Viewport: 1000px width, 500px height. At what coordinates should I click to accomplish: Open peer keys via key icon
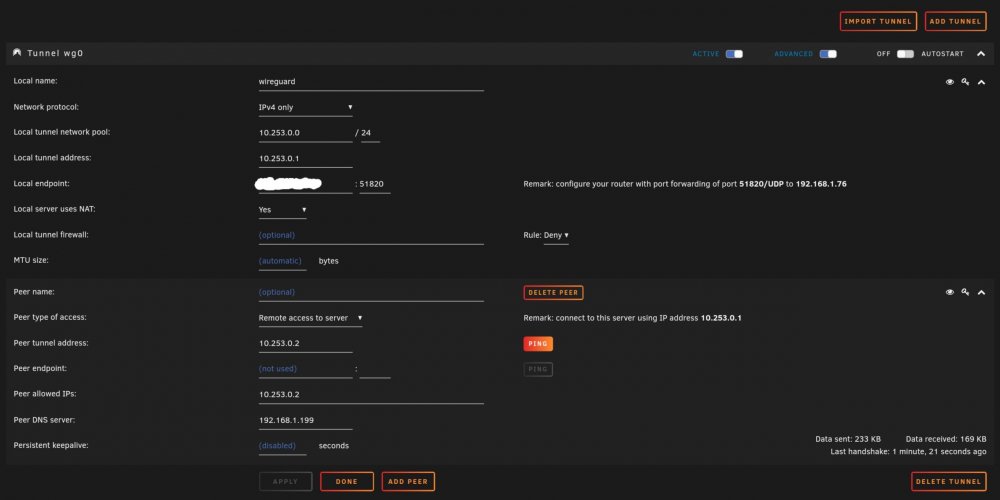click(966, 292)
